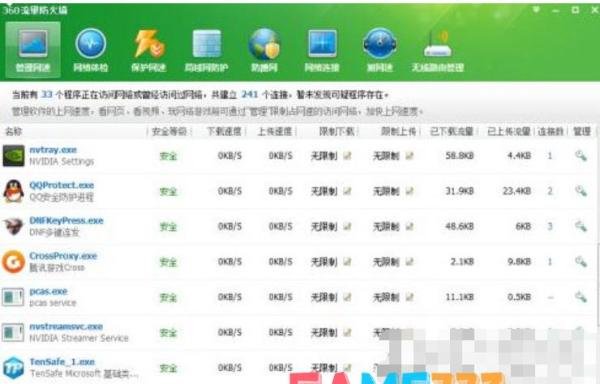Edit download limit for QQProtect.exe
Viewport: 600px width, 384px height.
point(347,191)
